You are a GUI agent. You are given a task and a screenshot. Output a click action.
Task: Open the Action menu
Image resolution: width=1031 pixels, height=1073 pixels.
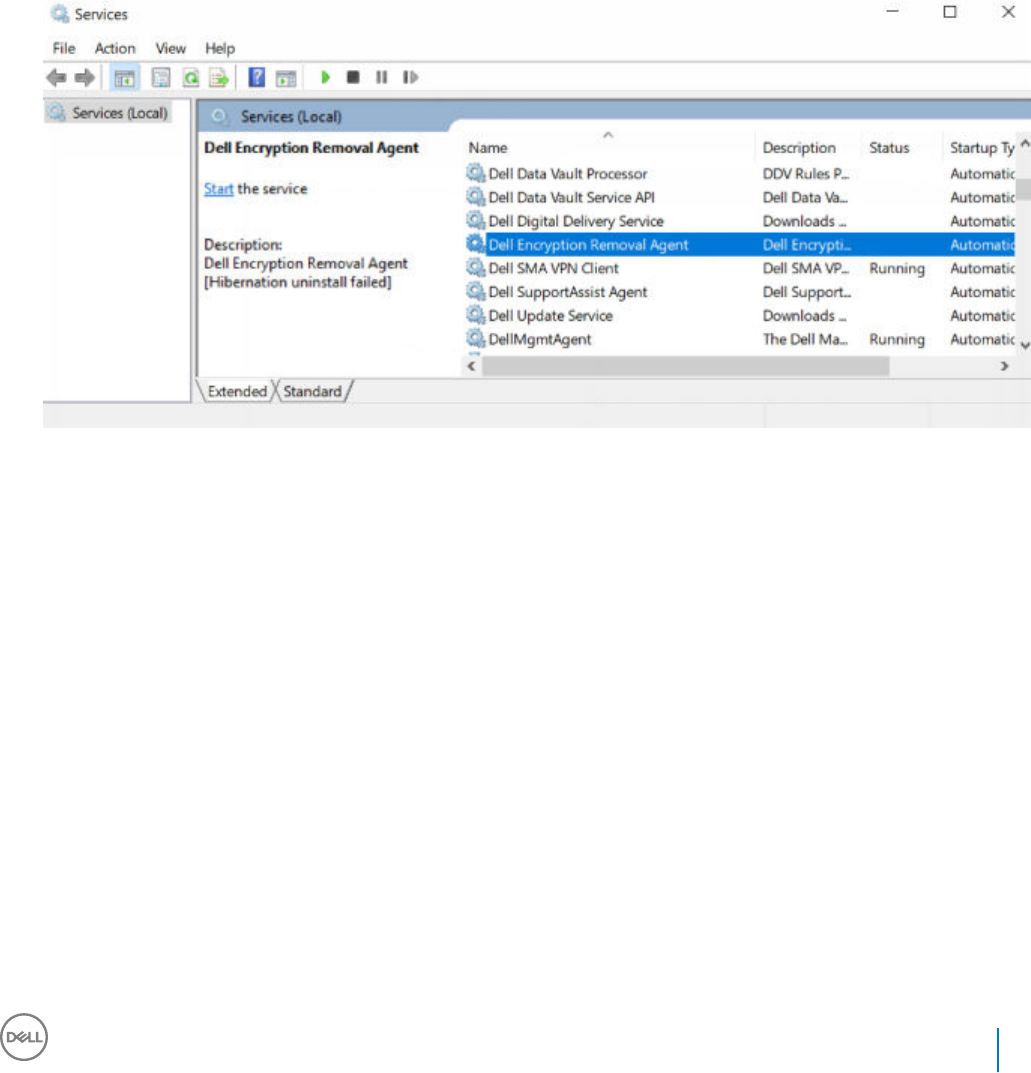pos(115,49)
